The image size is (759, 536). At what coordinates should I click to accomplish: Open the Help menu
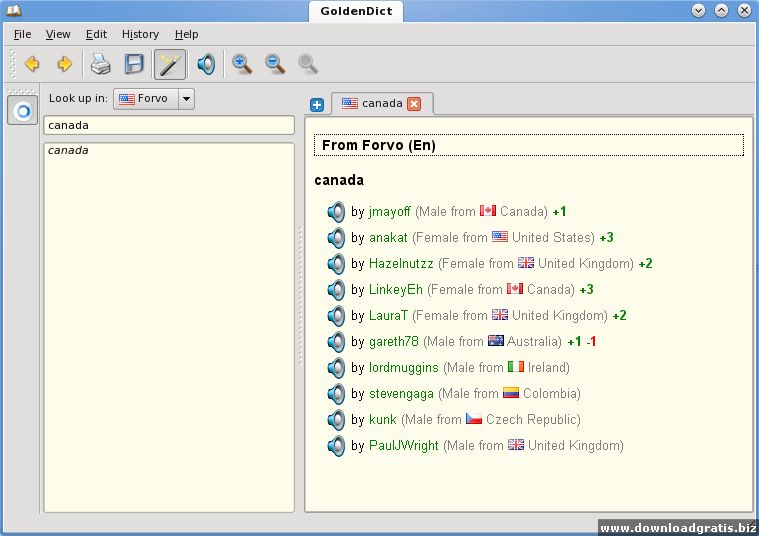[186, 34]
